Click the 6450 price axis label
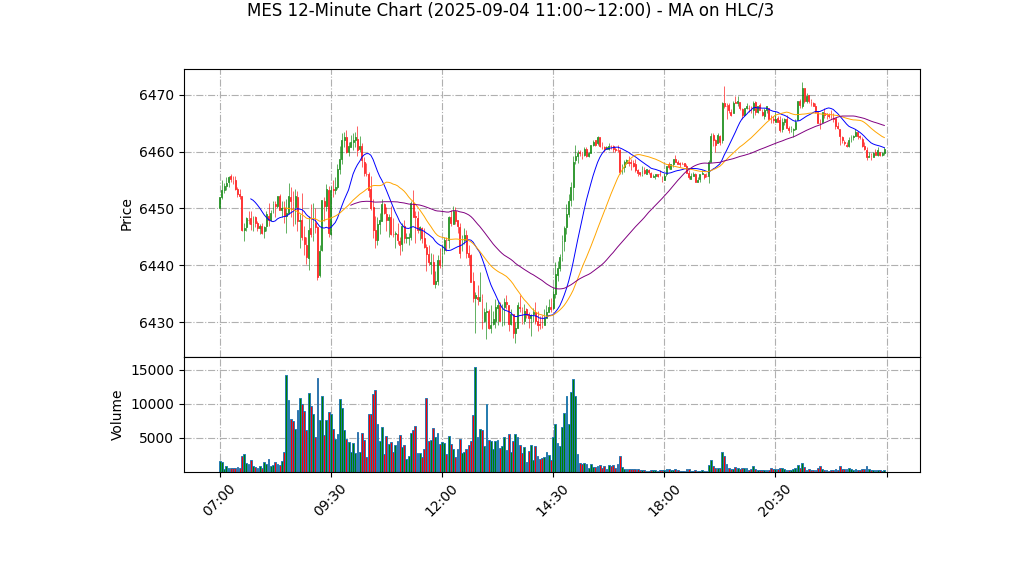 point(156,209)
